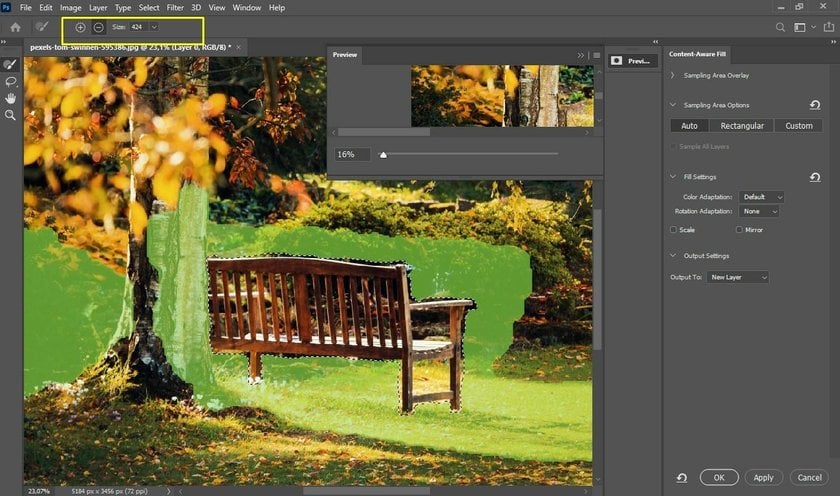Image resolution: width=840 pixels, height=496 pixels.
Task: Open Rotation Adaptation dropdown
Action: pos(759,212)
